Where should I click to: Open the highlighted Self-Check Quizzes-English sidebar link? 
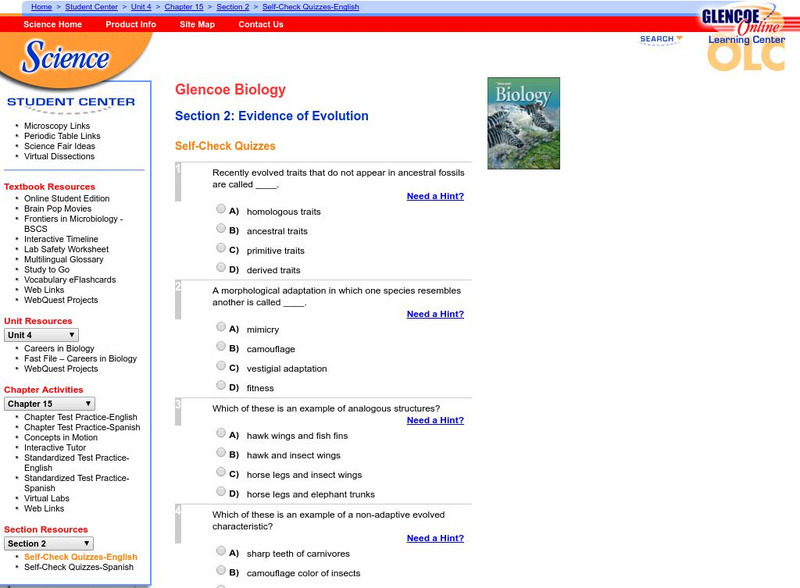81,557
